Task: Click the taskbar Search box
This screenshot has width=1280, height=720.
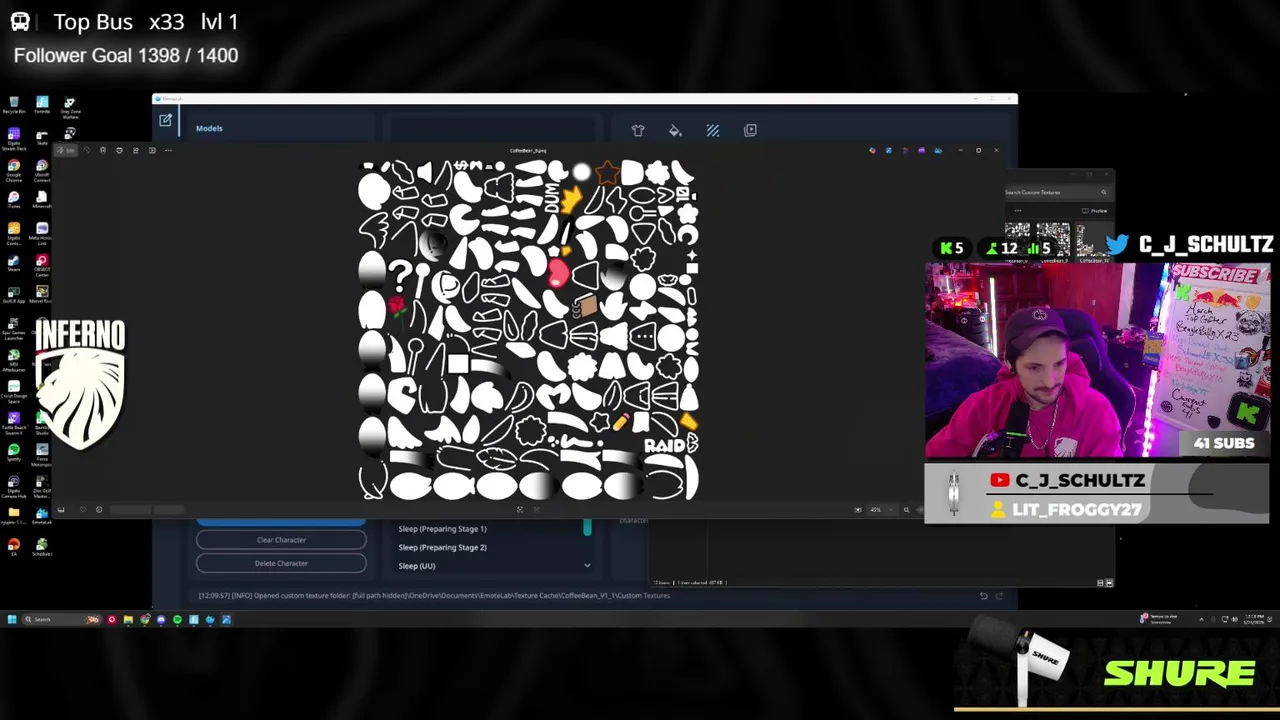Action: [60, 620]
